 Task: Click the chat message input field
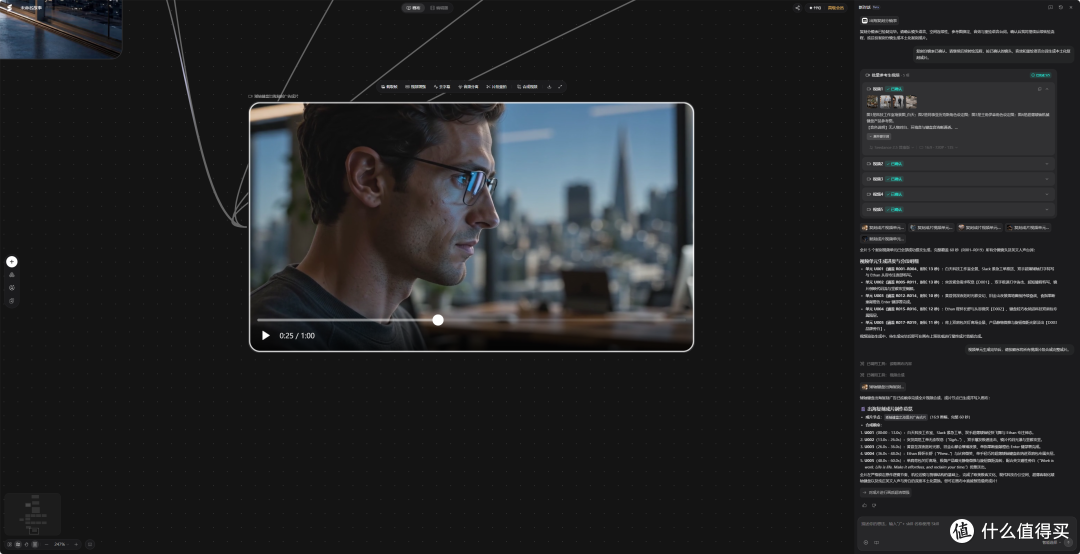click(964, 525)
